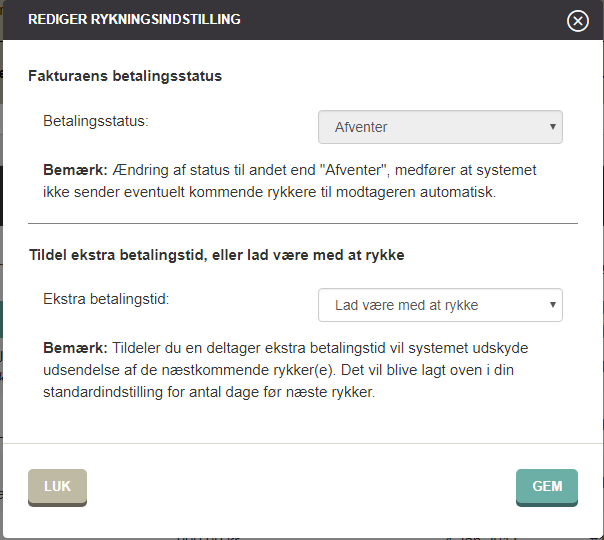Close the dialog with the X icon
The image size is (604, 540).
[577, 20]
